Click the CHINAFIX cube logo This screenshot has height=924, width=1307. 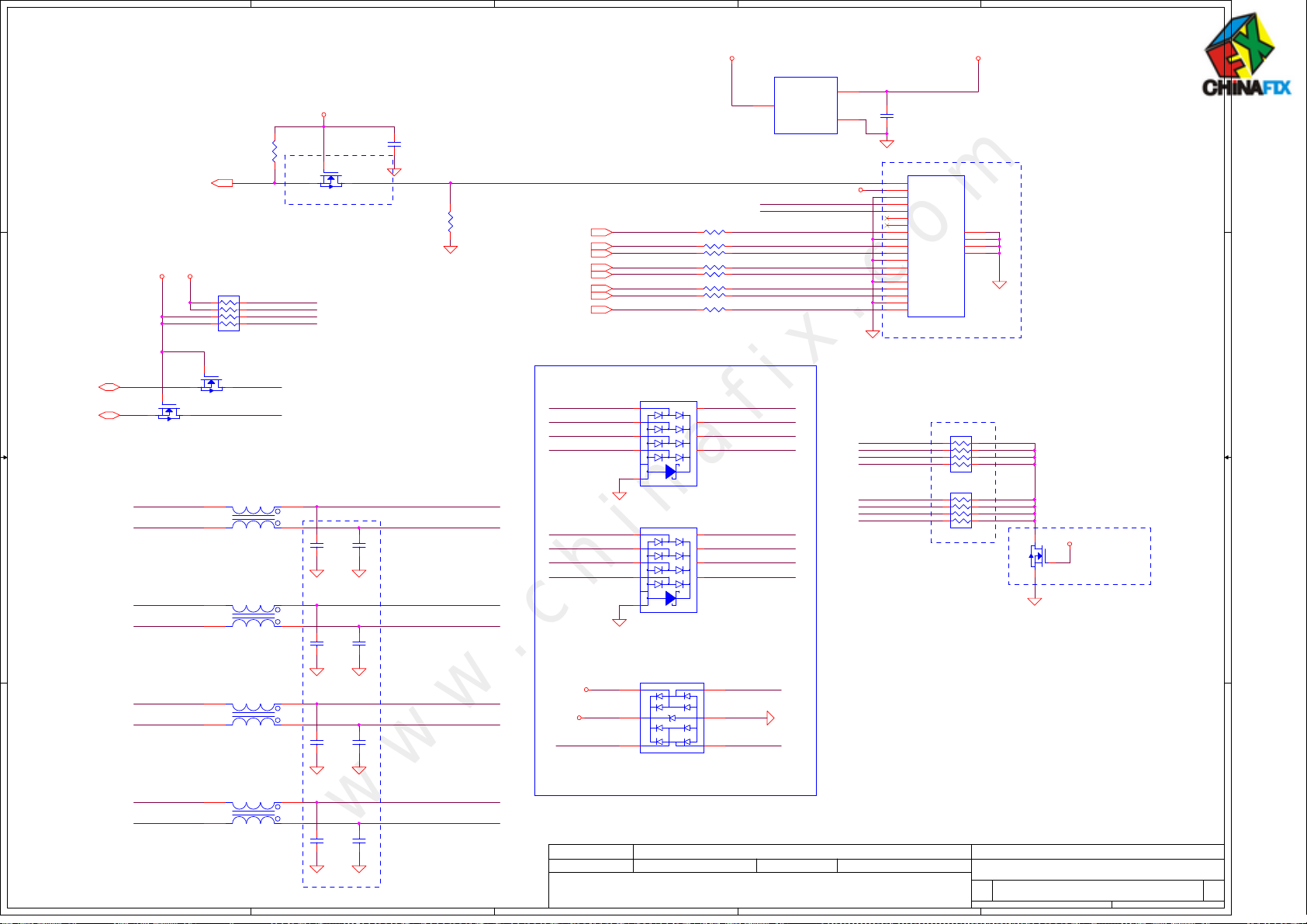pyautogui.click(x=1246, y=54)
